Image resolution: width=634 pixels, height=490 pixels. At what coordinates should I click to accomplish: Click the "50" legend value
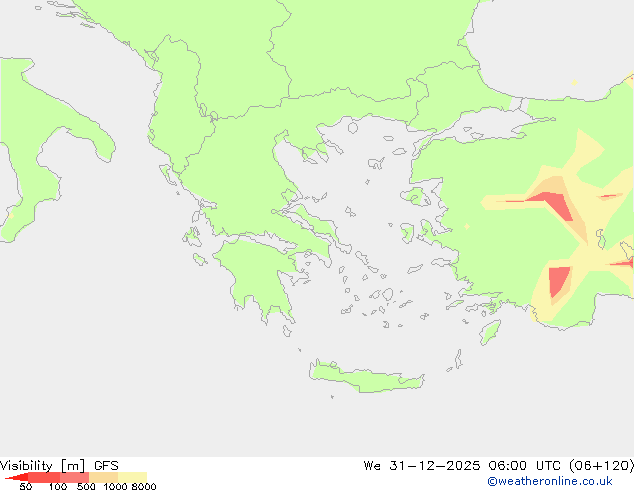[x=25, y=486]
